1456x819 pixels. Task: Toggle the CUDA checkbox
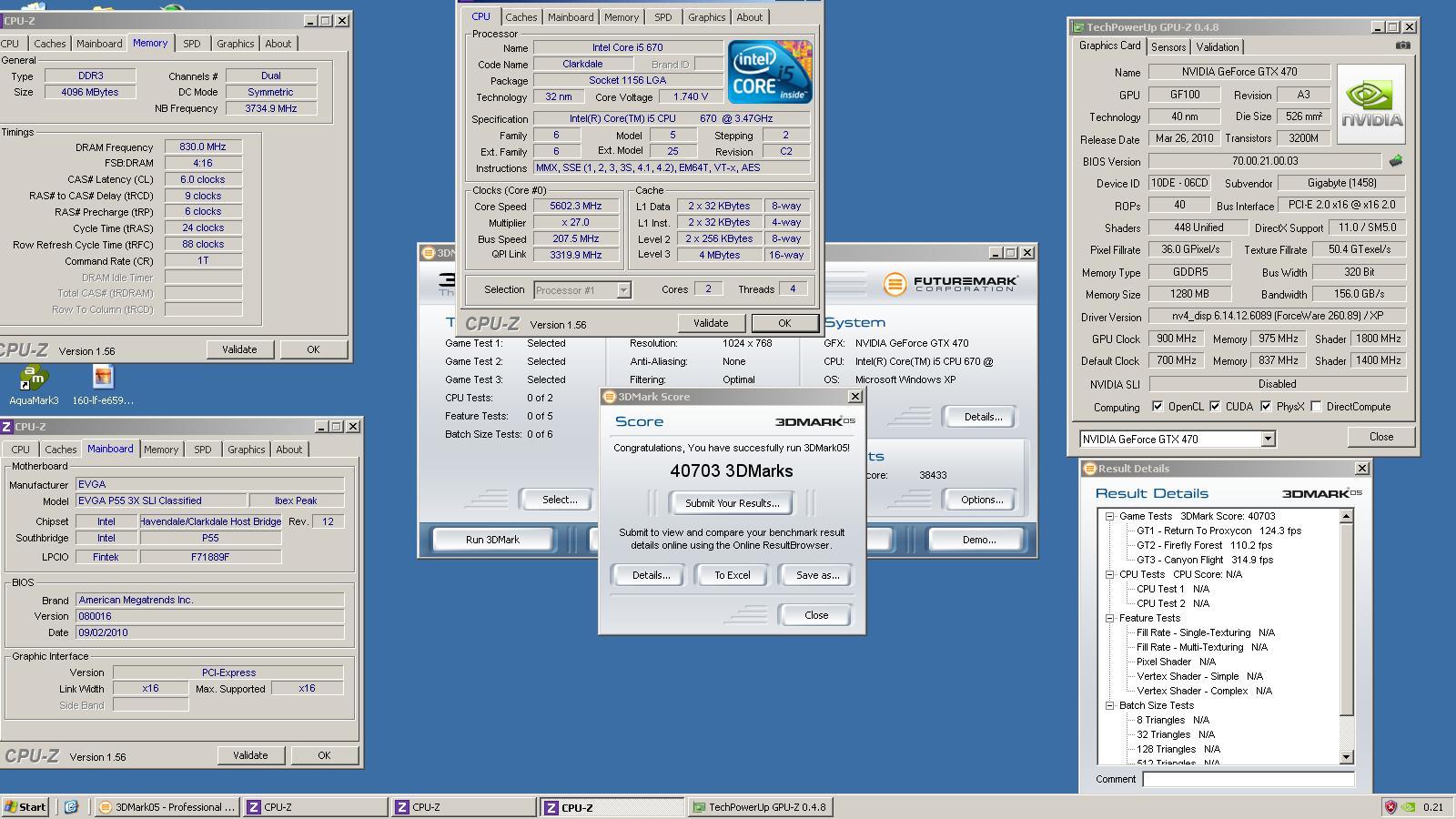click(x=1215, y=407)
